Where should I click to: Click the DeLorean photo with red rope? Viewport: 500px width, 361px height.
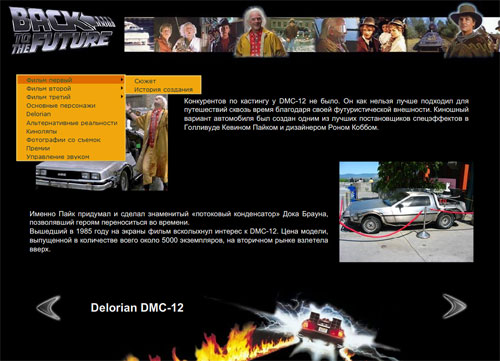pos(406,212)
